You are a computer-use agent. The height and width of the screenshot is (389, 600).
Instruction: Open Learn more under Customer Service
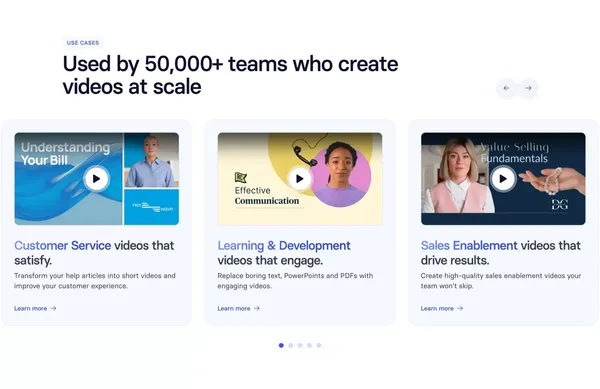click(x=35, y=308)
